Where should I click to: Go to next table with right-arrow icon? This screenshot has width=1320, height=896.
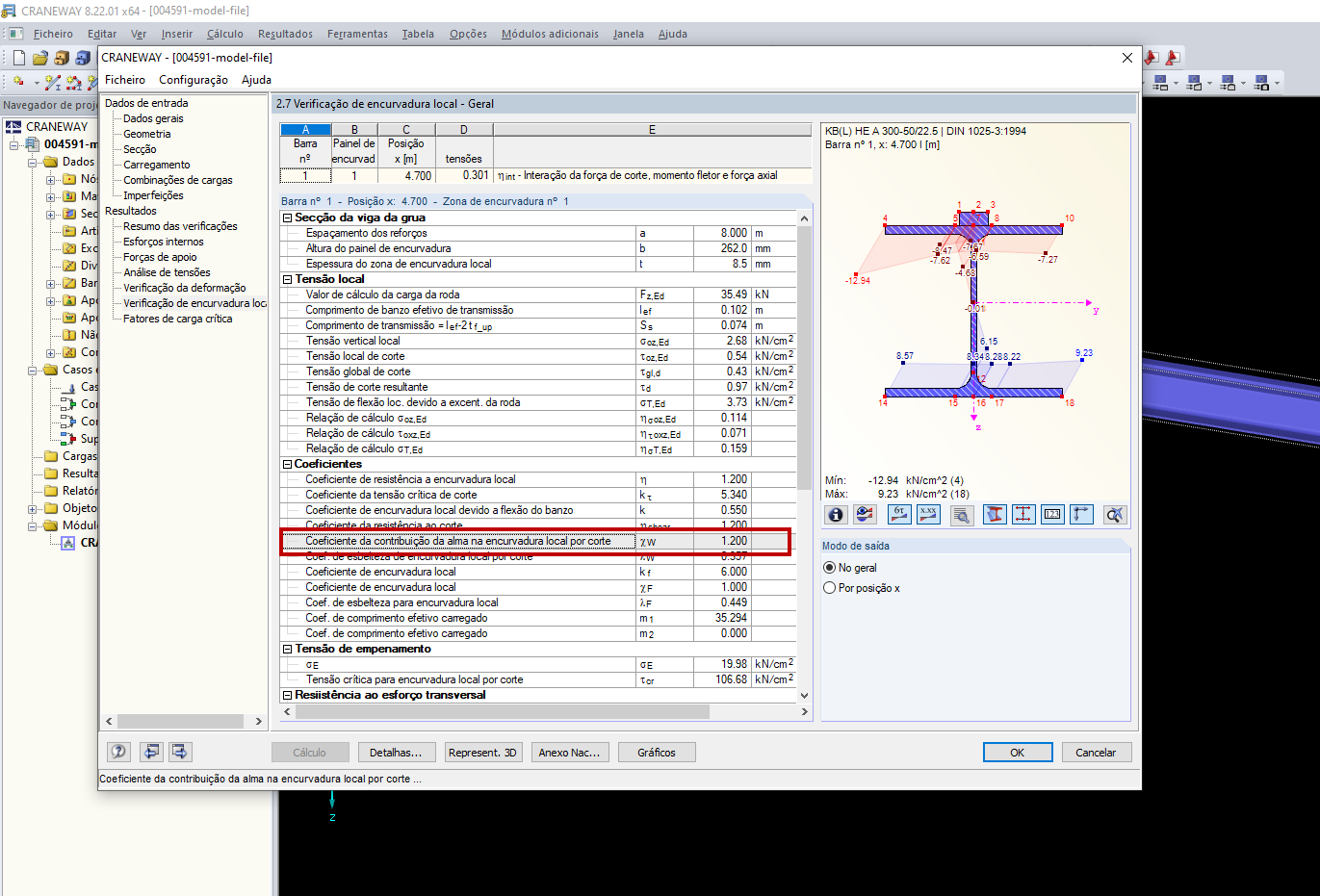pos(180,752)
